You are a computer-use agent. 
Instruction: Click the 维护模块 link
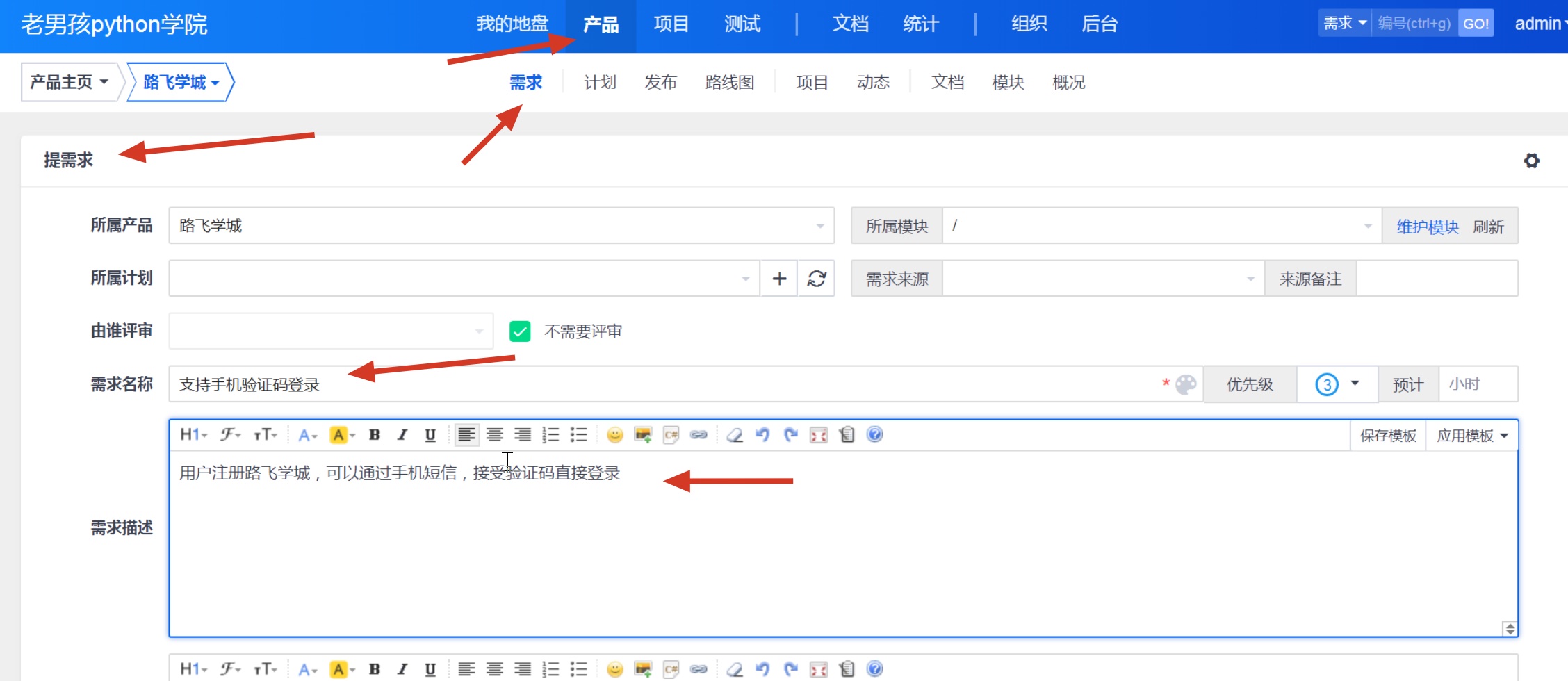(1427, 227)
